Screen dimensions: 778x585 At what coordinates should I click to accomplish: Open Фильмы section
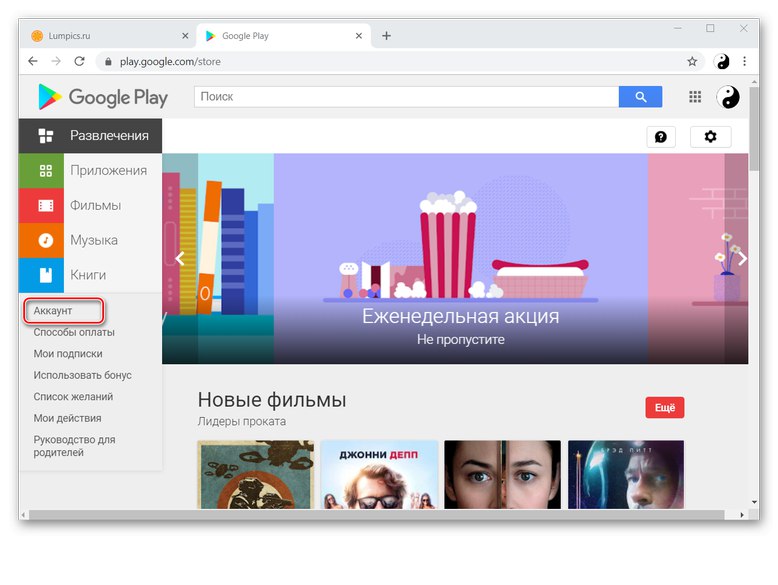click(x=90, y=205)
